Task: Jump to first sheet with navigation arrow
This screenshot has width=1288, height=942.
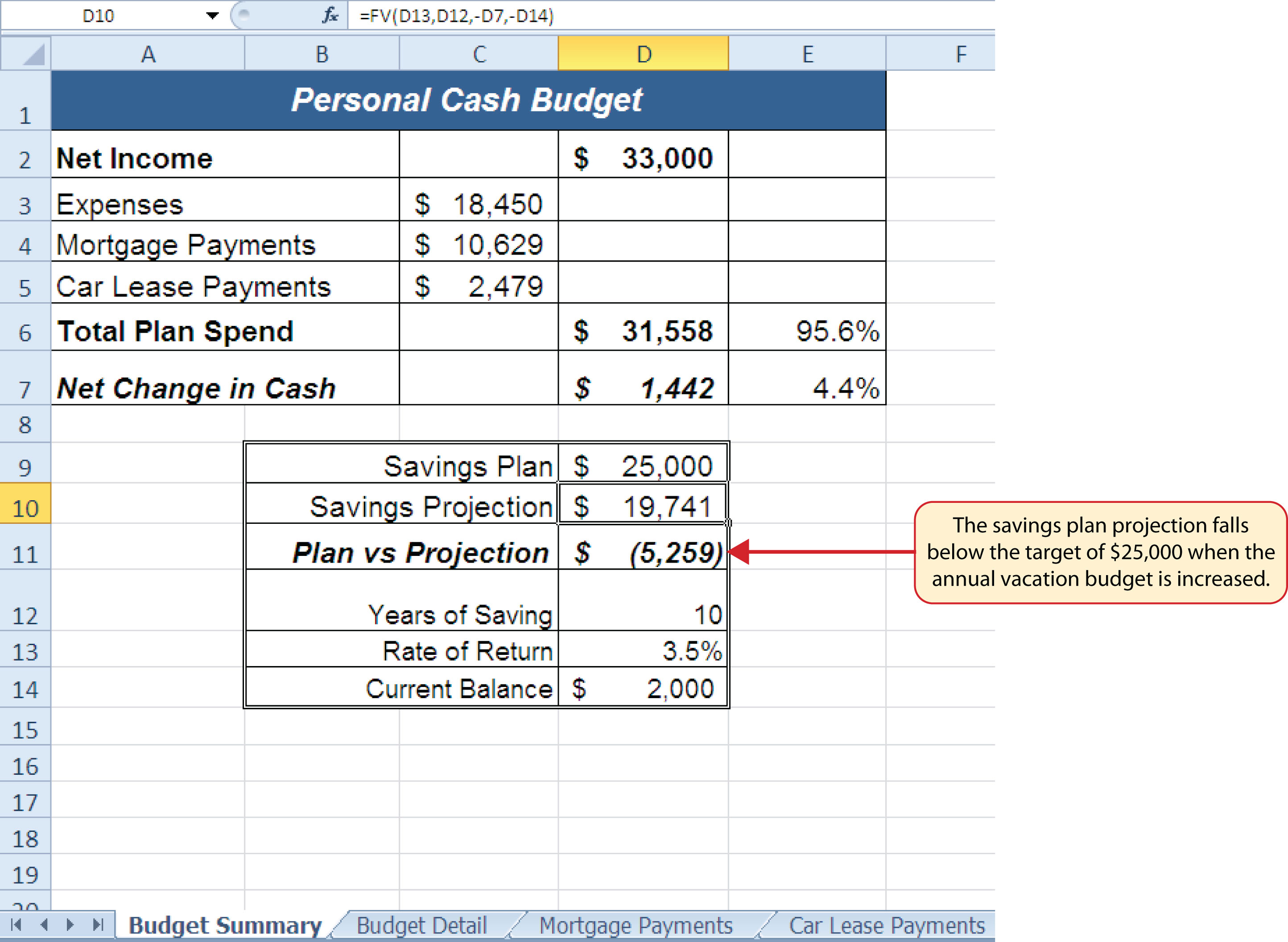Action: click(x=16, y=924)
